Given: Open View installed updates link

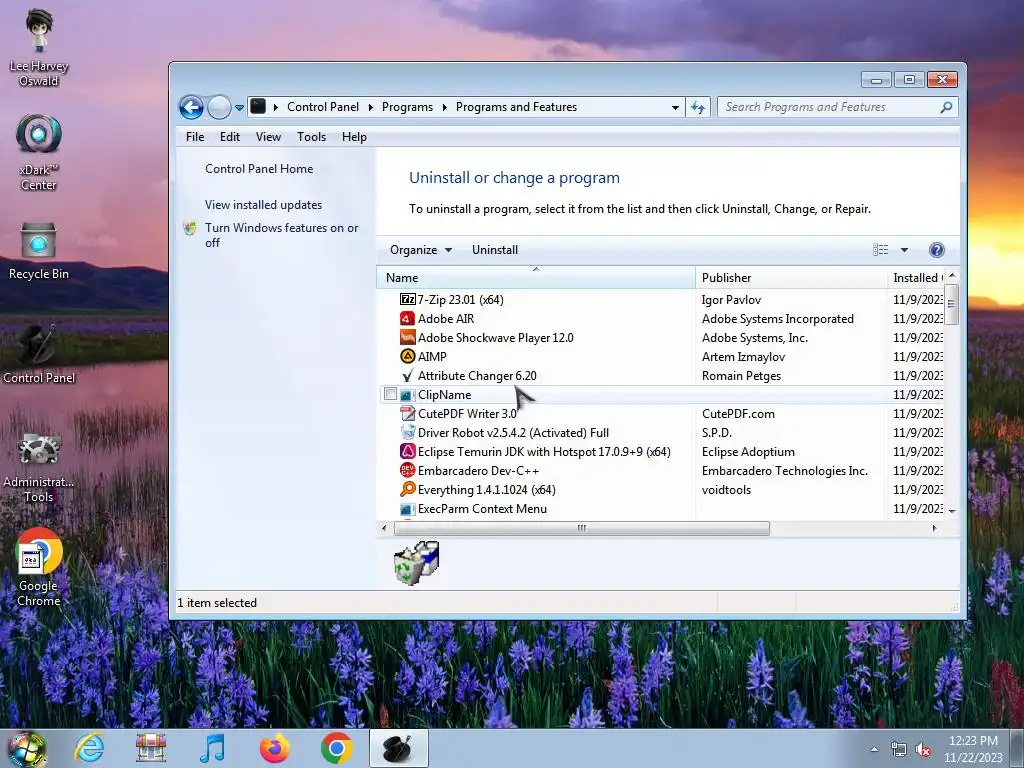Looking at the screenshot, I should [263, 204].
